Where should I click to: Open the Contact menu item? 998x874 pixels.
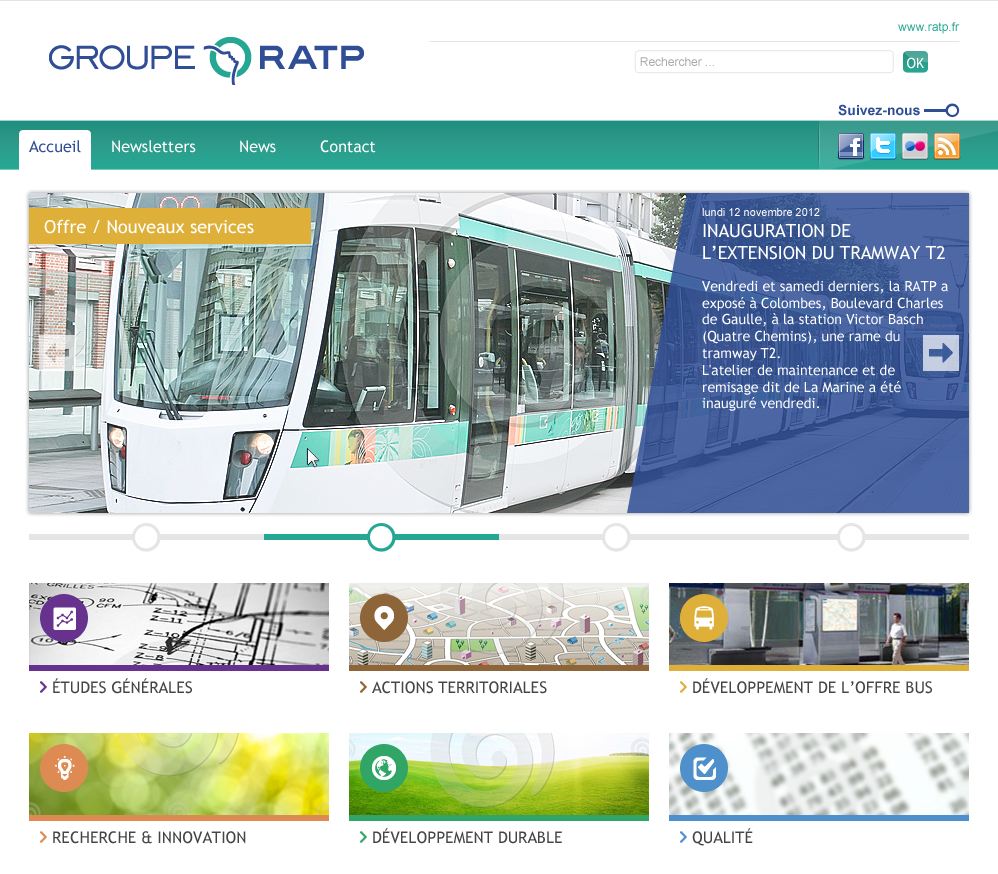(x=348, y=147)
